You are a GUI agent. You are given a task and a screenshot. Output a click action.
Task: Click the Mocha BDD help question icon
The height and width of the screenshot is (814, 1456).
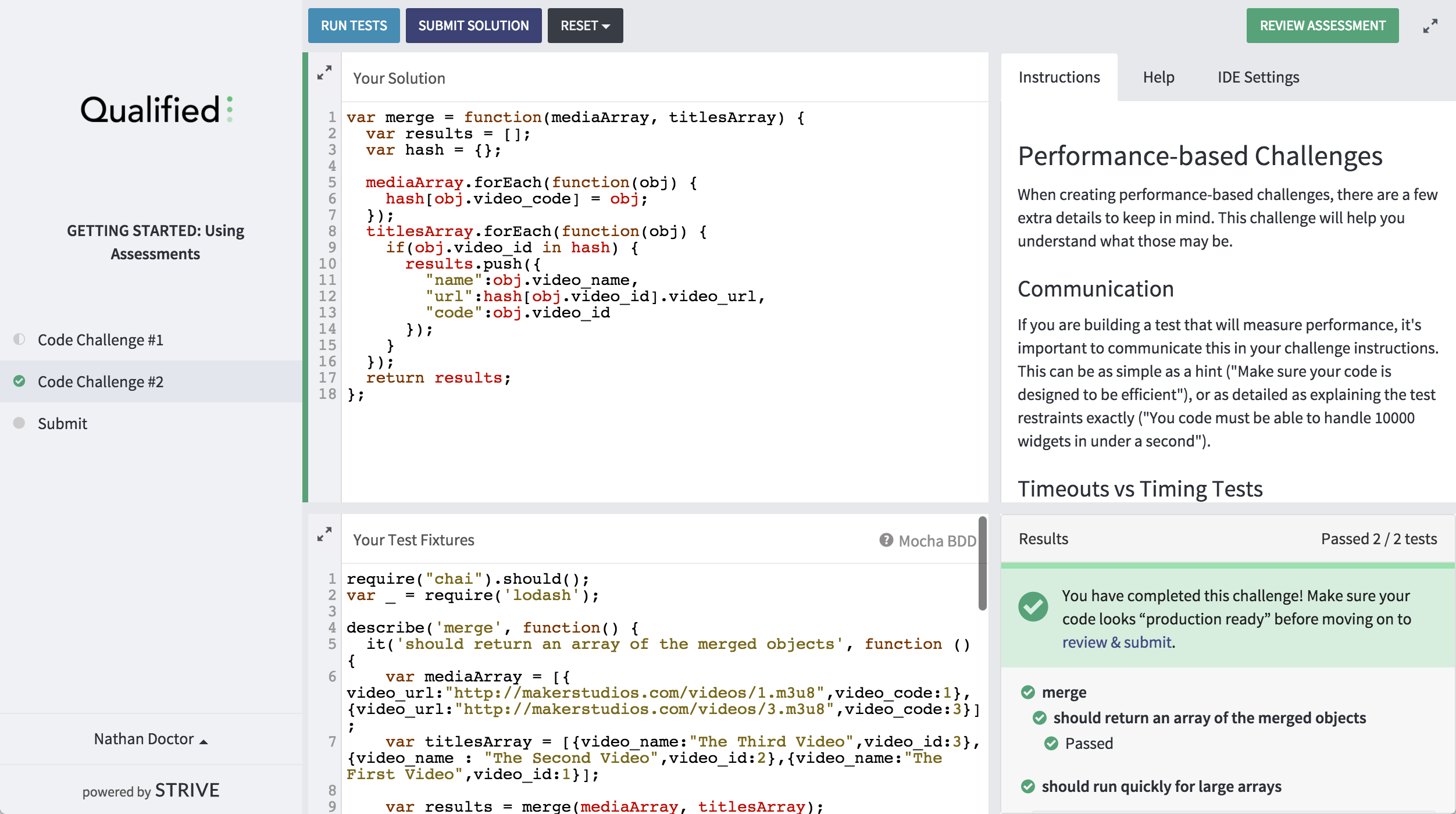[886, 540]
